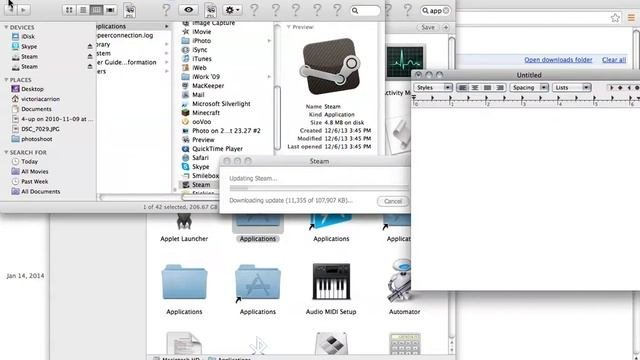The image size is (640, 360).
Task: Click the app search field
Action: click(436, 11)
